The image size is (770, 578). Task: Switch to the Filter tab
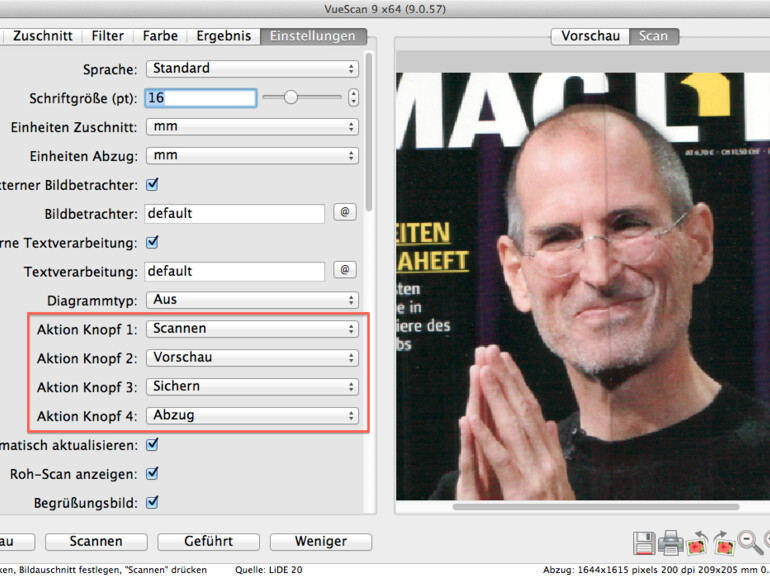click(108, 36)
